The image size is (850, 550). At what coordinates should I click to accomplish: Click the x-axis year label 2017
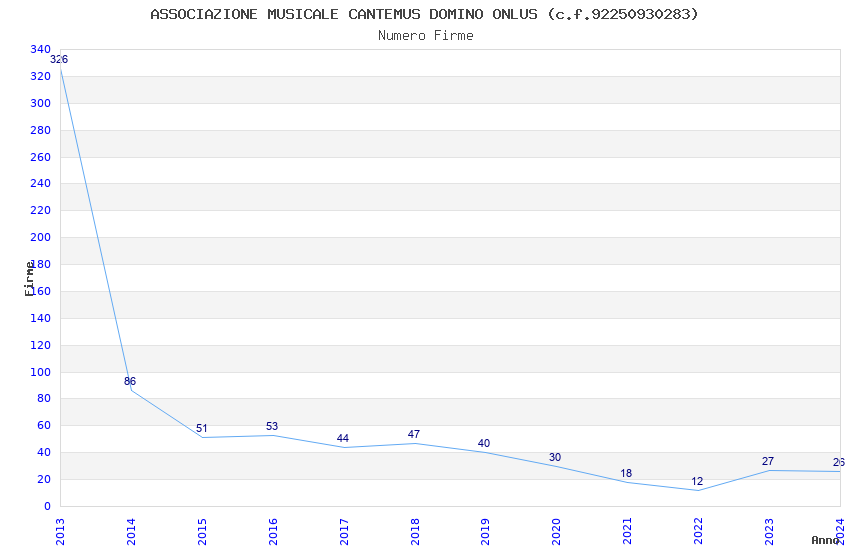click(x=344, y=532)
